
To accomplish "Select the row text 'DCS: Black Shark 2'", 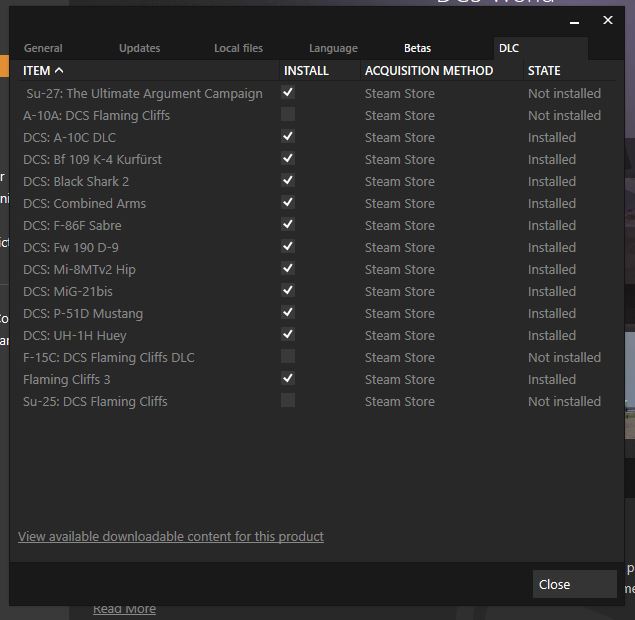I will 76,181.
